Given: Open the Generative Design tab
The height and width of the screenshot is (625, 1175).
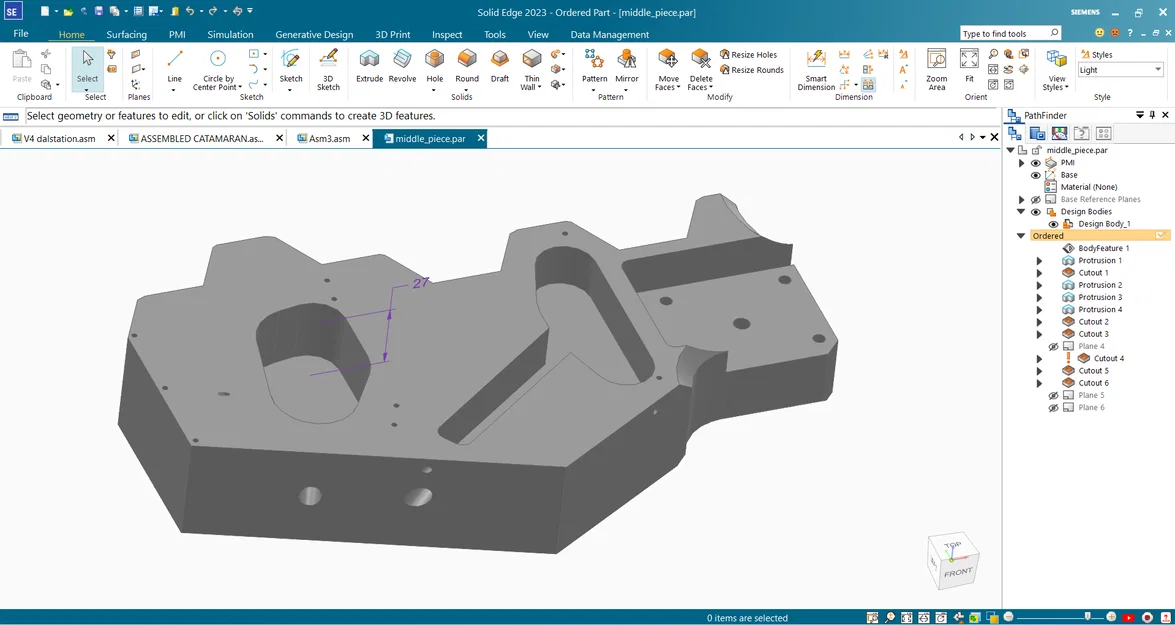Looking at the screenshot, I should tap(314, 34).
